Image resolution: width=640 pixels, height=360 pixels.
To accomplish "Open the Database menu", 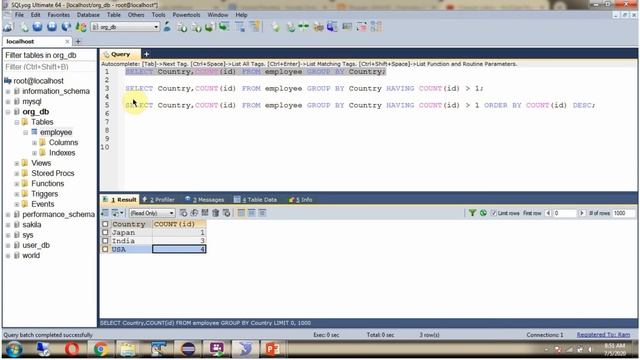I will tap(88, 15).
